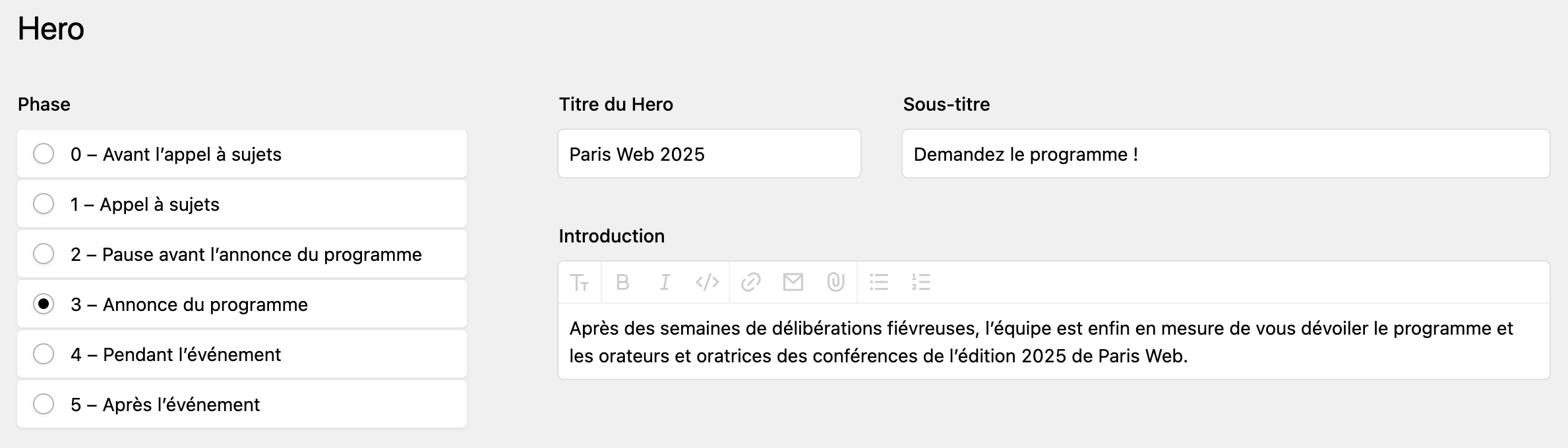Select phase 5 – Après l'événement
Image resolution: width=1568 pixels, height=448 pixels.
click(x=44, y=404)
